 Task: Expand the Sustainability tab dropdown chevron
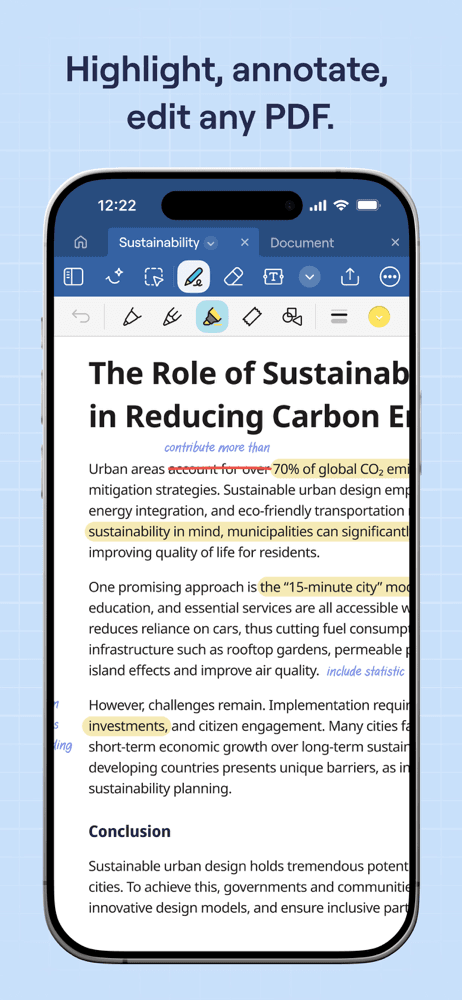click(211, 243)
